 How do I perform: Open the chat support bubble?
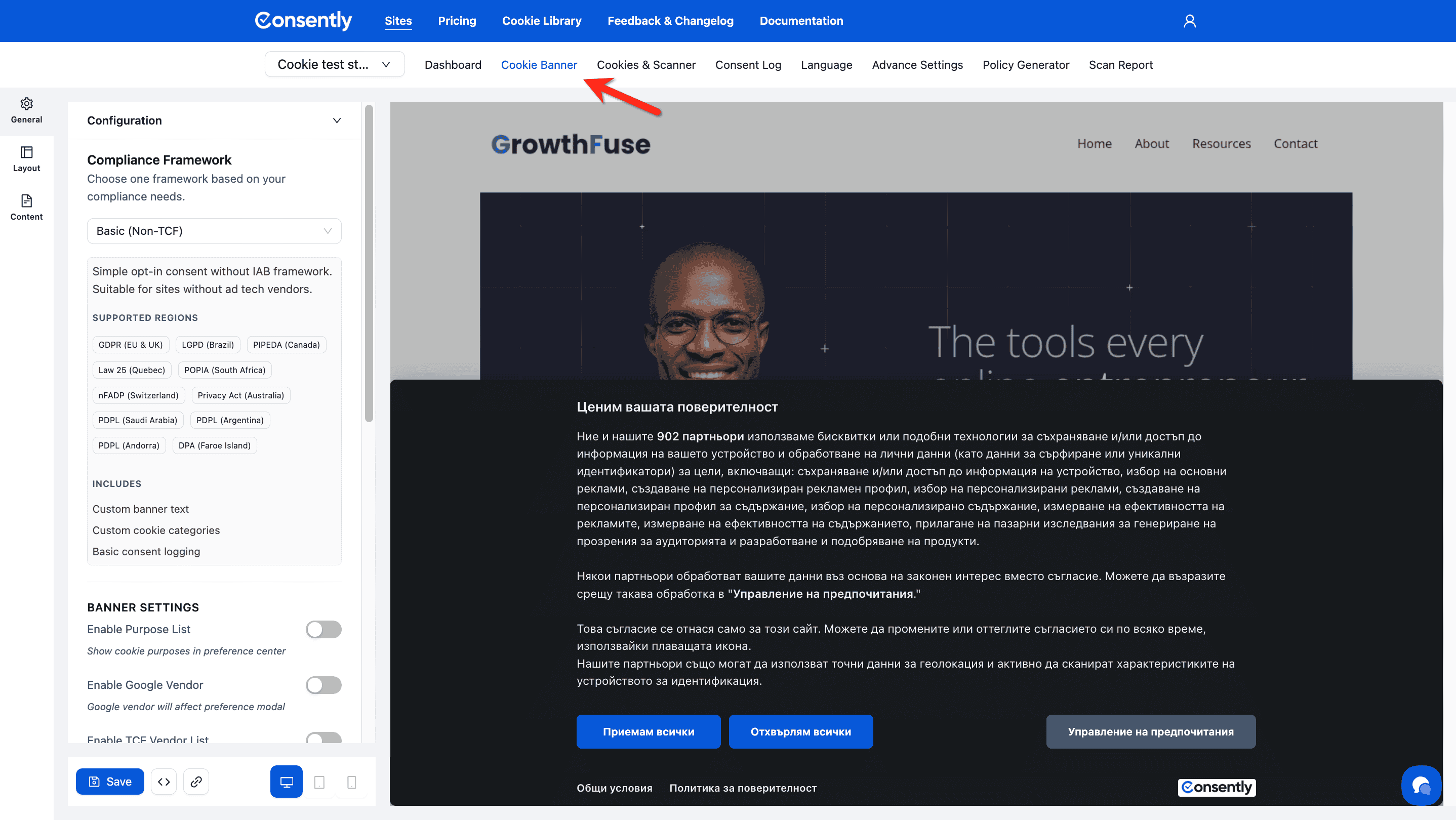coord(1421,785)
